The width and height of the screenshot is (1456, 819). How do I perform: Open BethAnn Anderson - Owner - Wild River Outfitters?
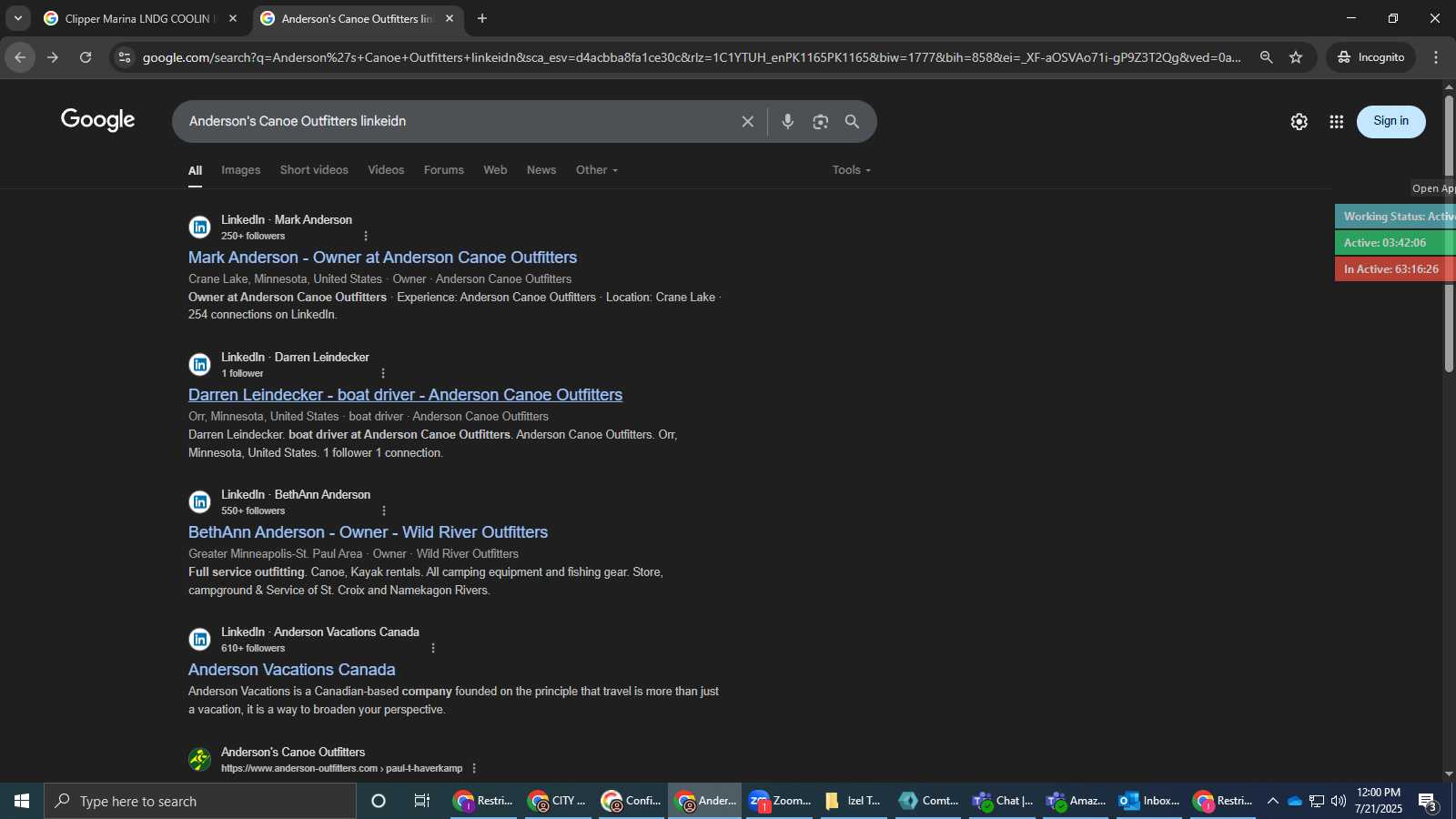click(368, 532)
